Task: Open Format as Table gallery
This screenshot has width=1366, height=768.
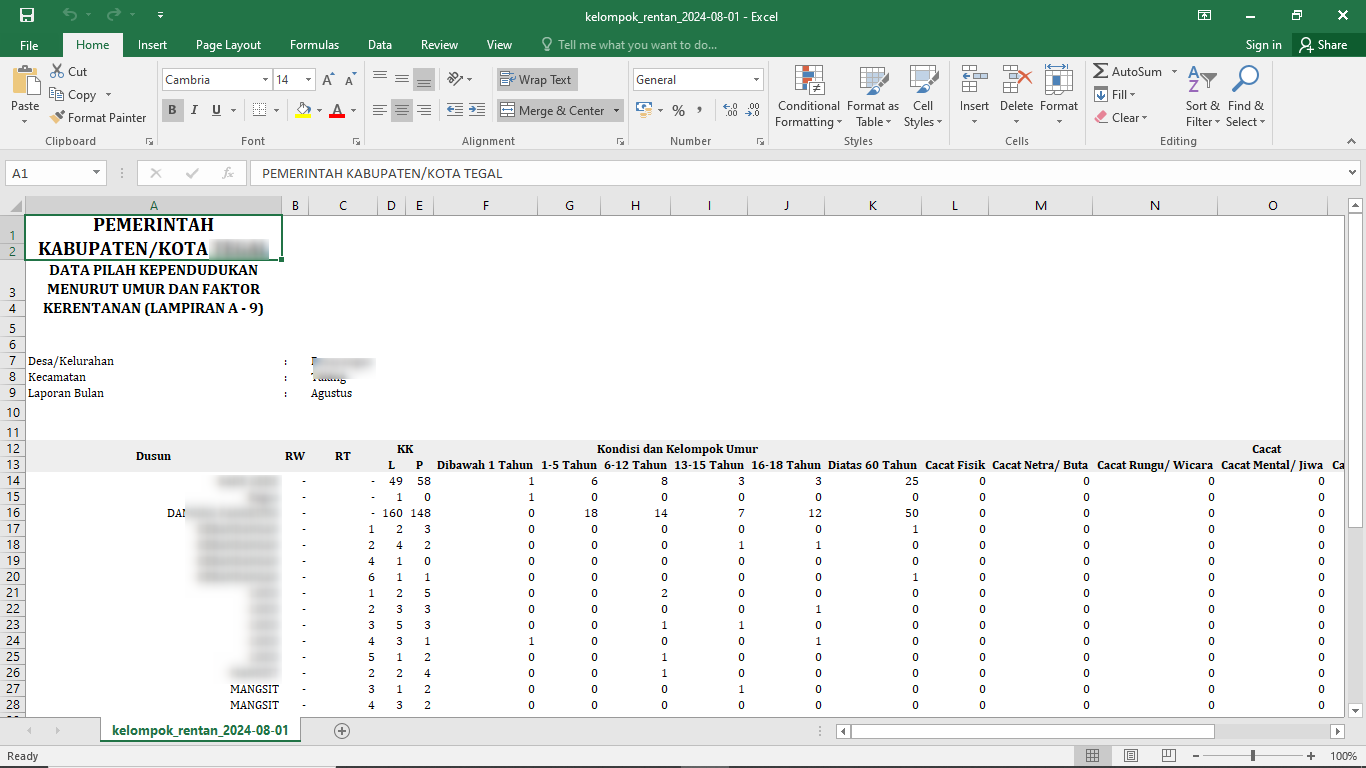Action: (873, 97)
